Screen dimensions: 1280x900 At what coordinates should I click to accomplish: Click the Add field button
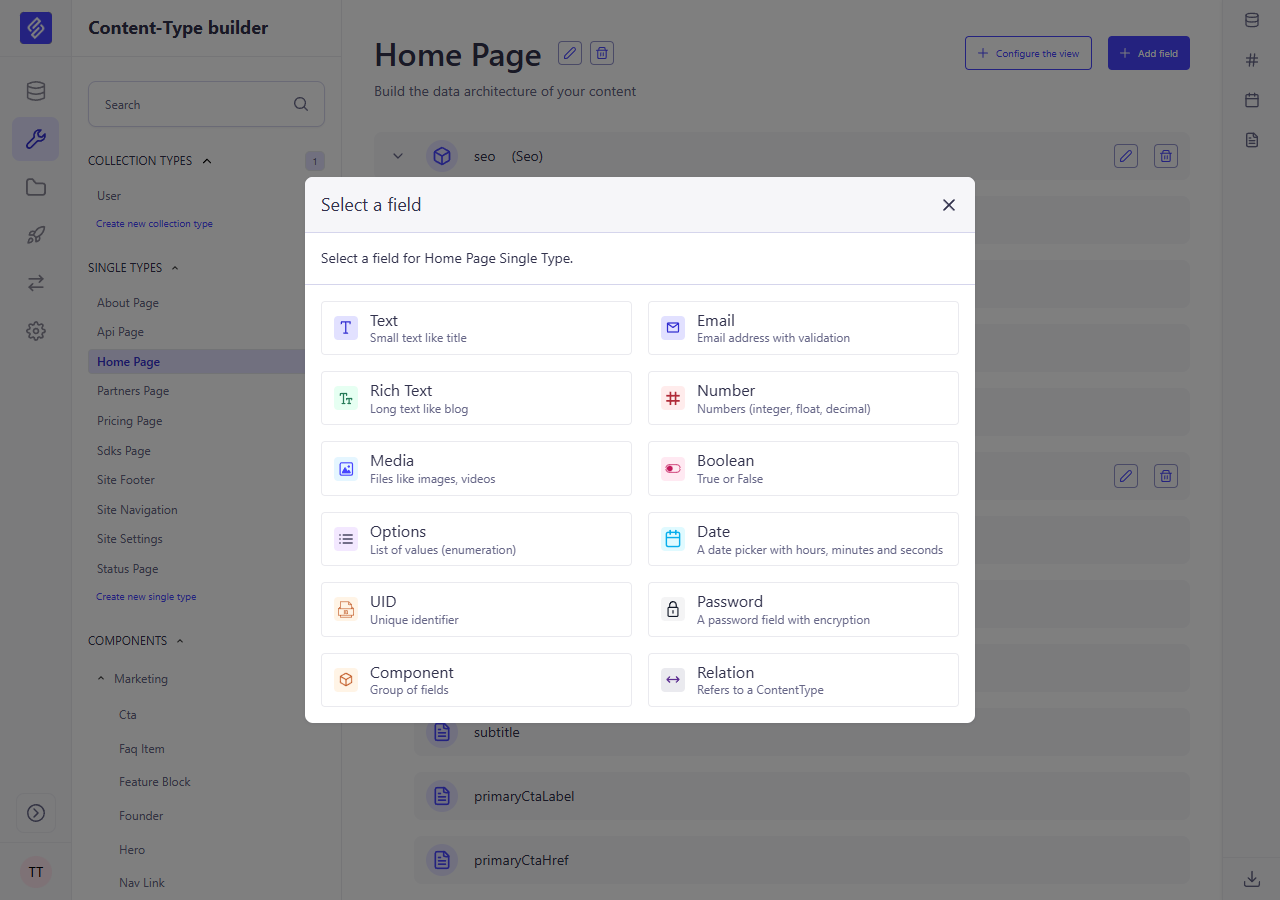1149,53
